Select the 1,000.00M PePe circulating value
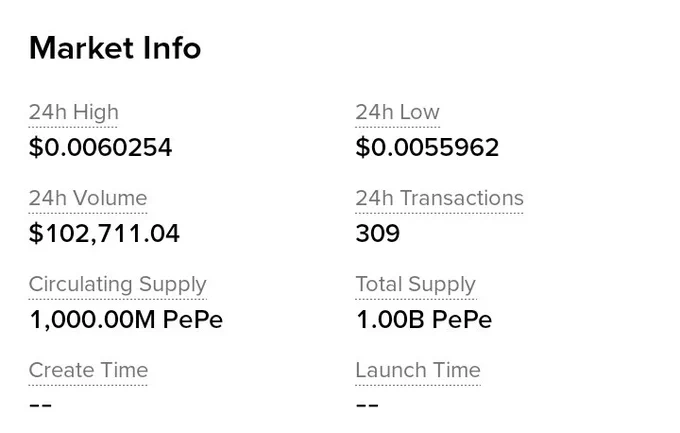Image resolution: width=680 pixels, height=433 pixels. [126, 320]
